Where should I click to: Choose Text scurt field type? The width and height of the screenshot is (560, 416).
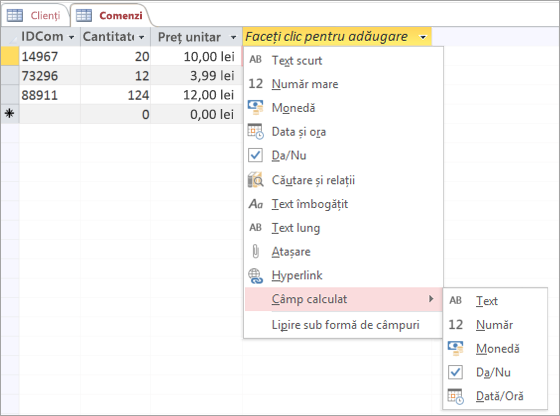coord(343,60)
